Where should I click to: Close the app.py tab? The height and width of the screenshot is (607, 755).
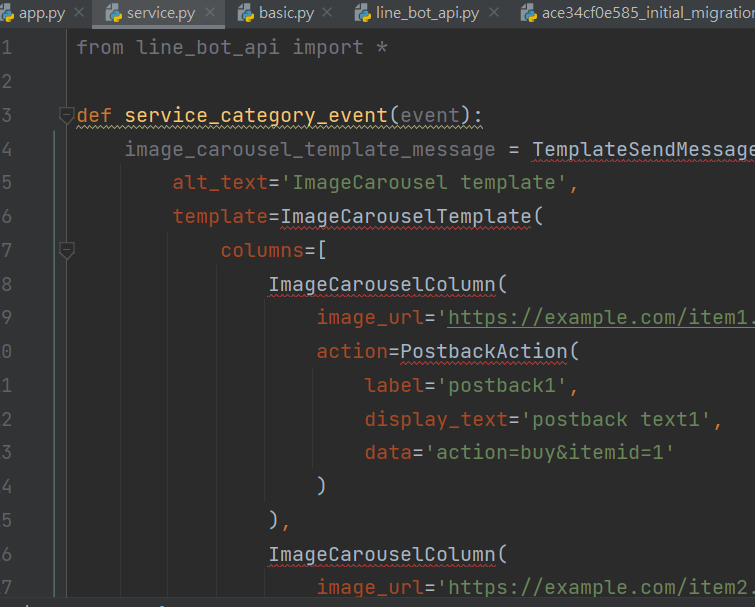79,13
